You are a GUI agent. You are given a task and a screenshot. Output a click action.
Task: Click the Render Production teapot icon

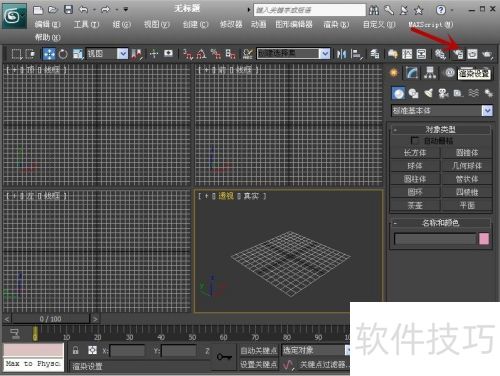487,54
